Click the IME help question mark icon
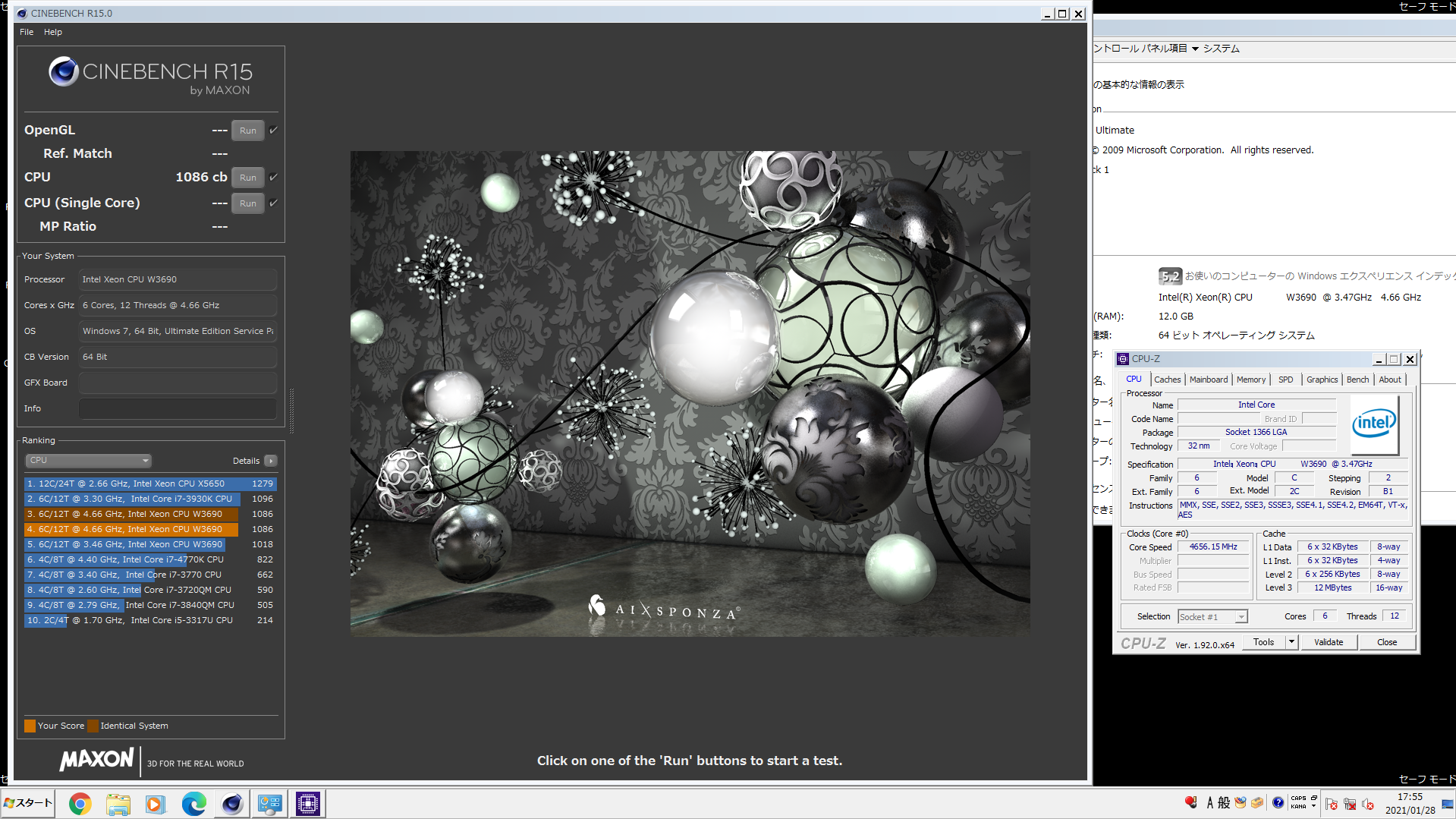Screen dimensions: 1456x819 click(1278, 802)
